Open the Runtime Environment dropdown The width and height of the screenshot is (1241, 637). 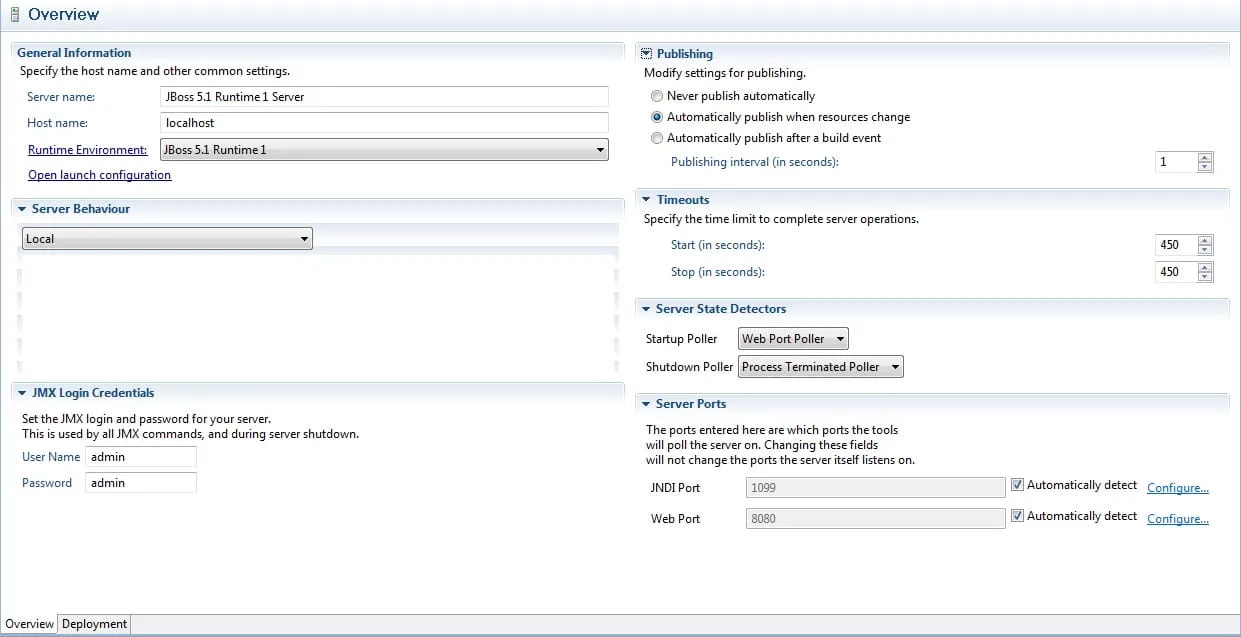[385, 150]
